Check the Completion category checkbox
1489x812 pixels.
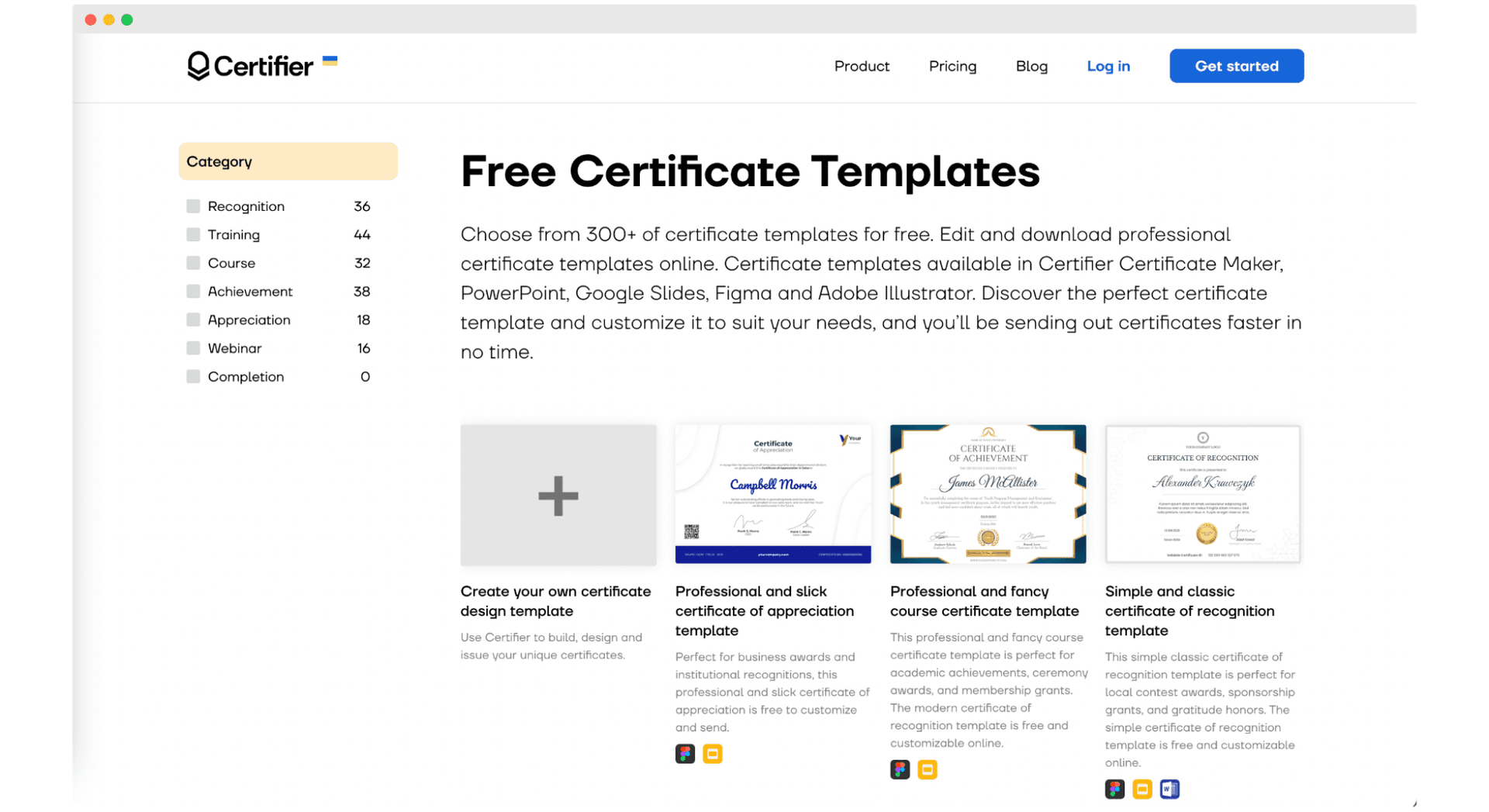193,377
